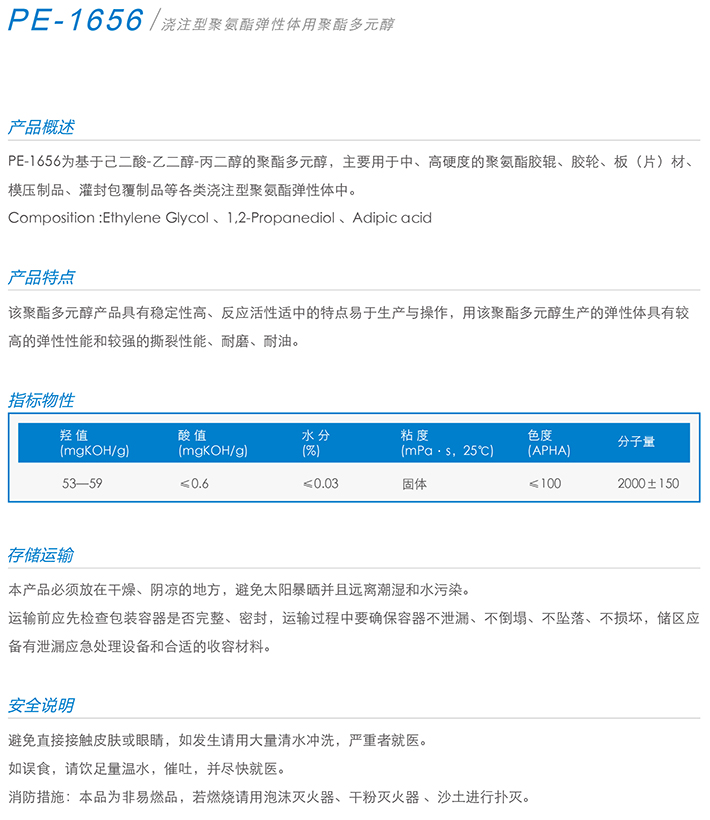Click the PE-1656 product title

[x=75, y=21]
